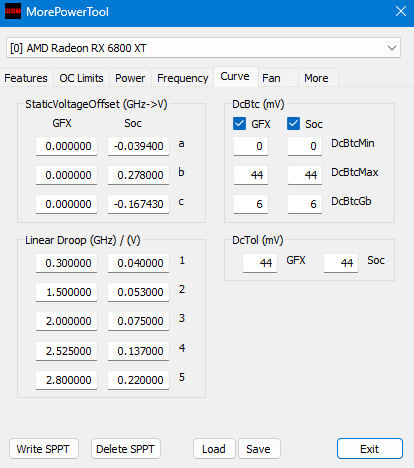
Task: Edit the GFX StaticVoltageOffset c field
Action: coord(66,204)
